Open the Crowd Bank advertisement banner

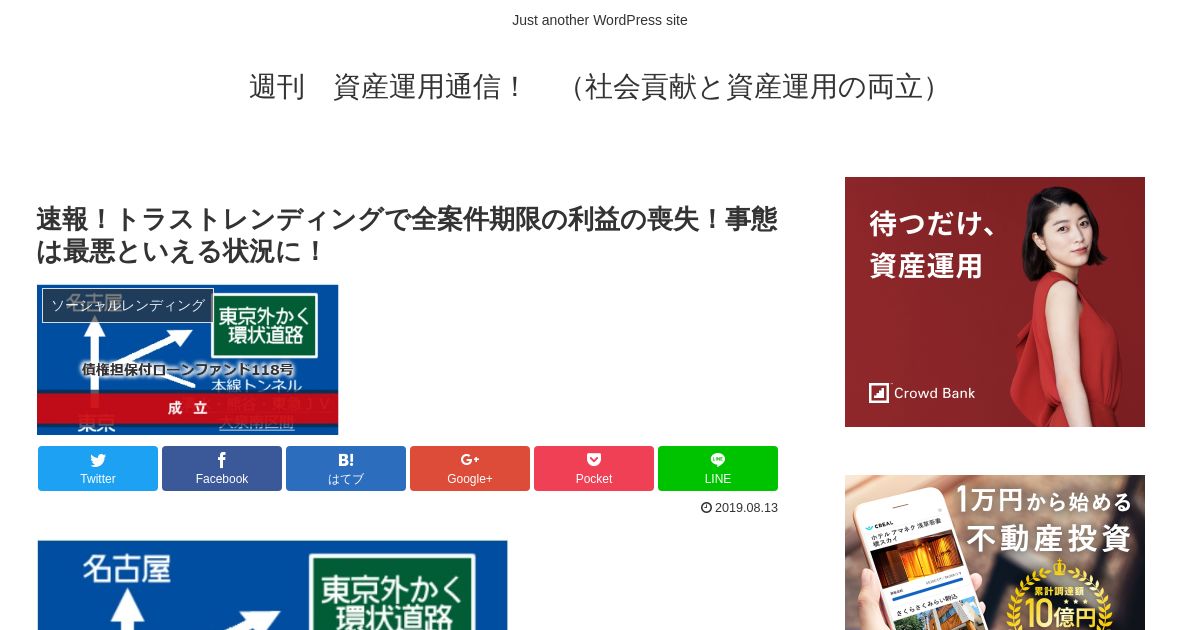[x=995, y=302]
